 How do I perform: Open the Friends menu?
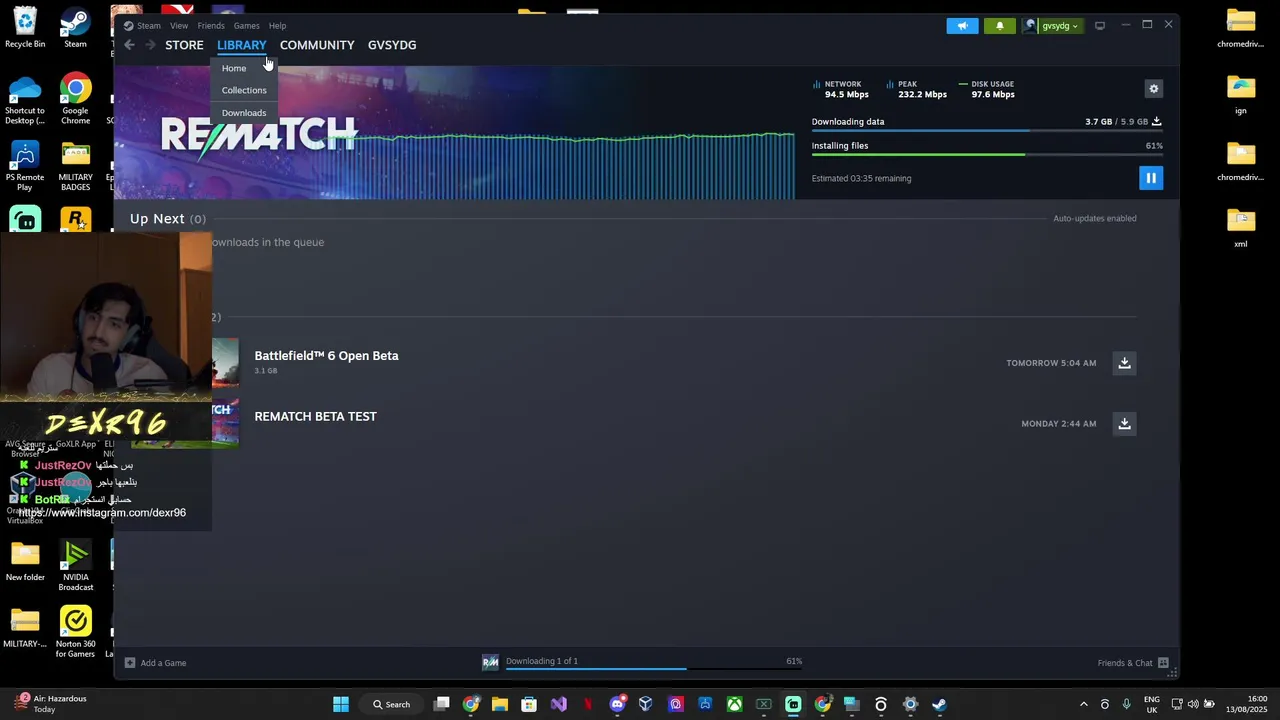[x=211, y=26]
